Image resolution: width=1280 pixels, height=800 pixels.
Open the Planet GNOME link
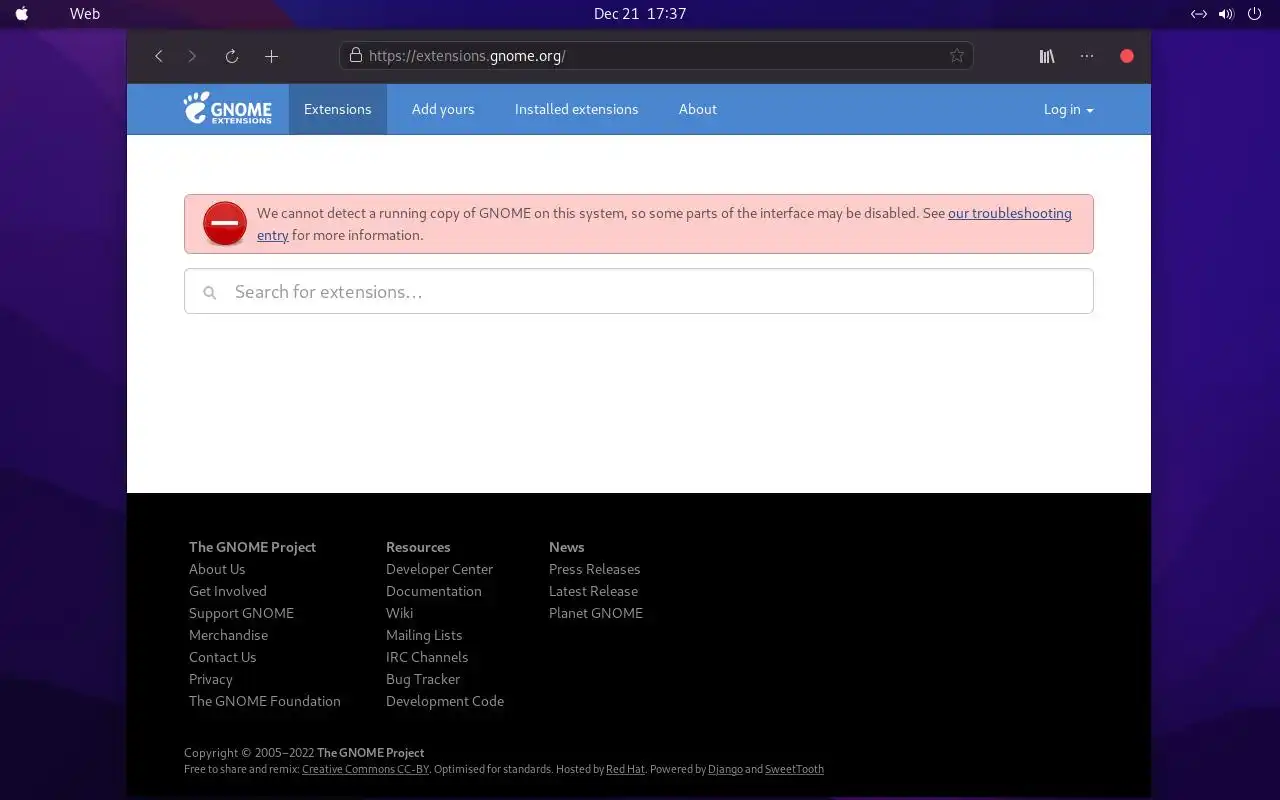coord(596,613)
